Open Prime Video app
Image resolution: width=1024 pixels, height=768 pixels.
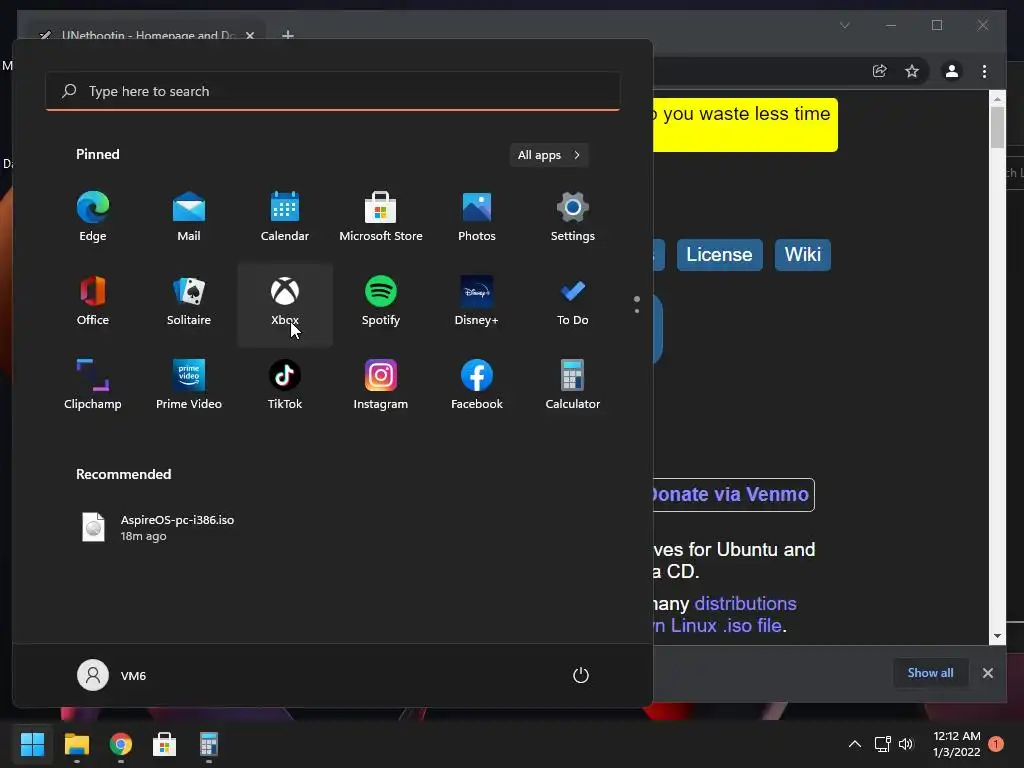(189, 385)
